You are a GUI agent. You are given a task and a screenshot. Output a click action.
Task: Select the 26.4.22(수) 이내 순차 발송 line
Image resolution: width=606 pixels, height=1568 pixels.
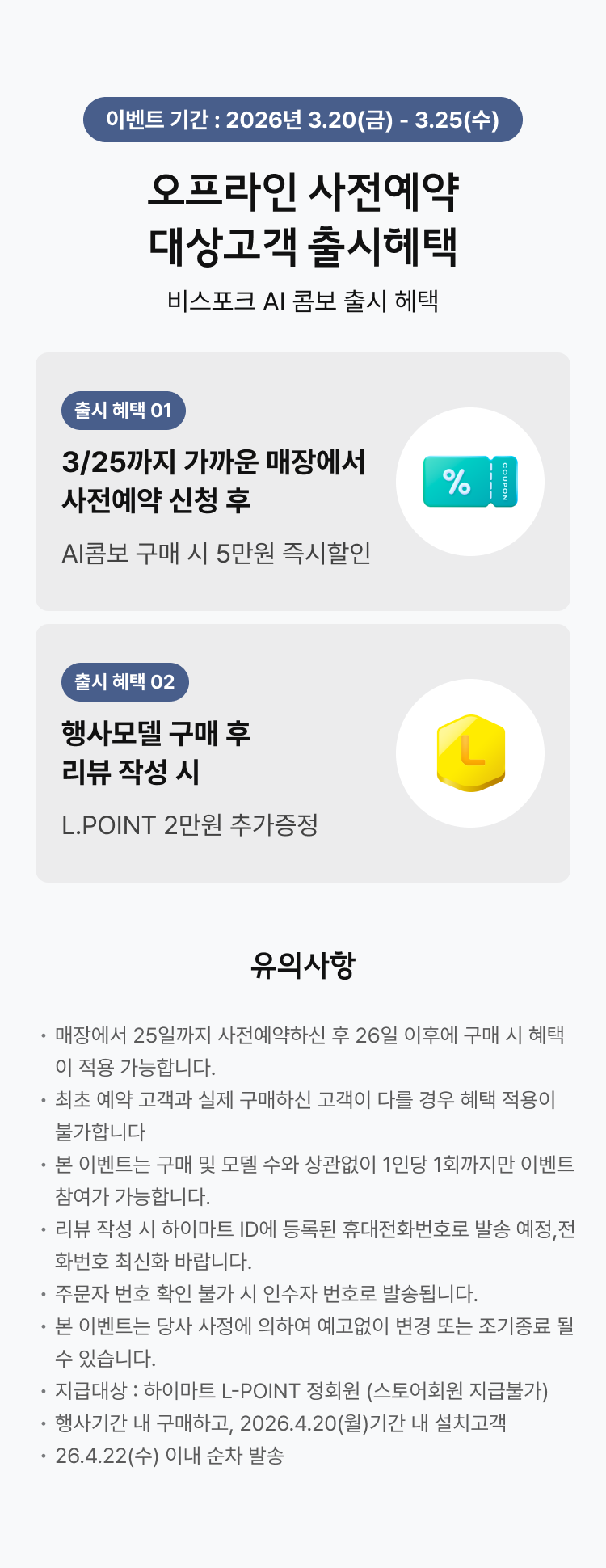click(170, 1456)
